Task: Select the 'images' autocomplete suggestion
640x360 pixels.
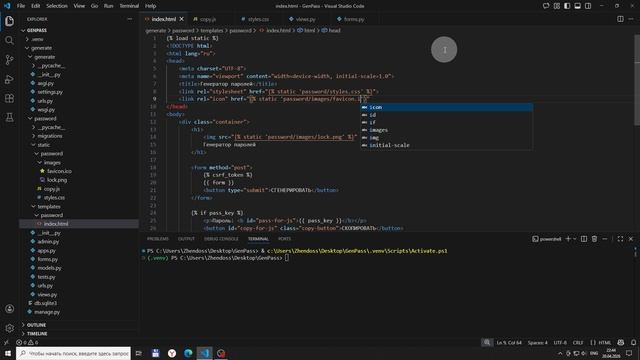Action: 446,130
